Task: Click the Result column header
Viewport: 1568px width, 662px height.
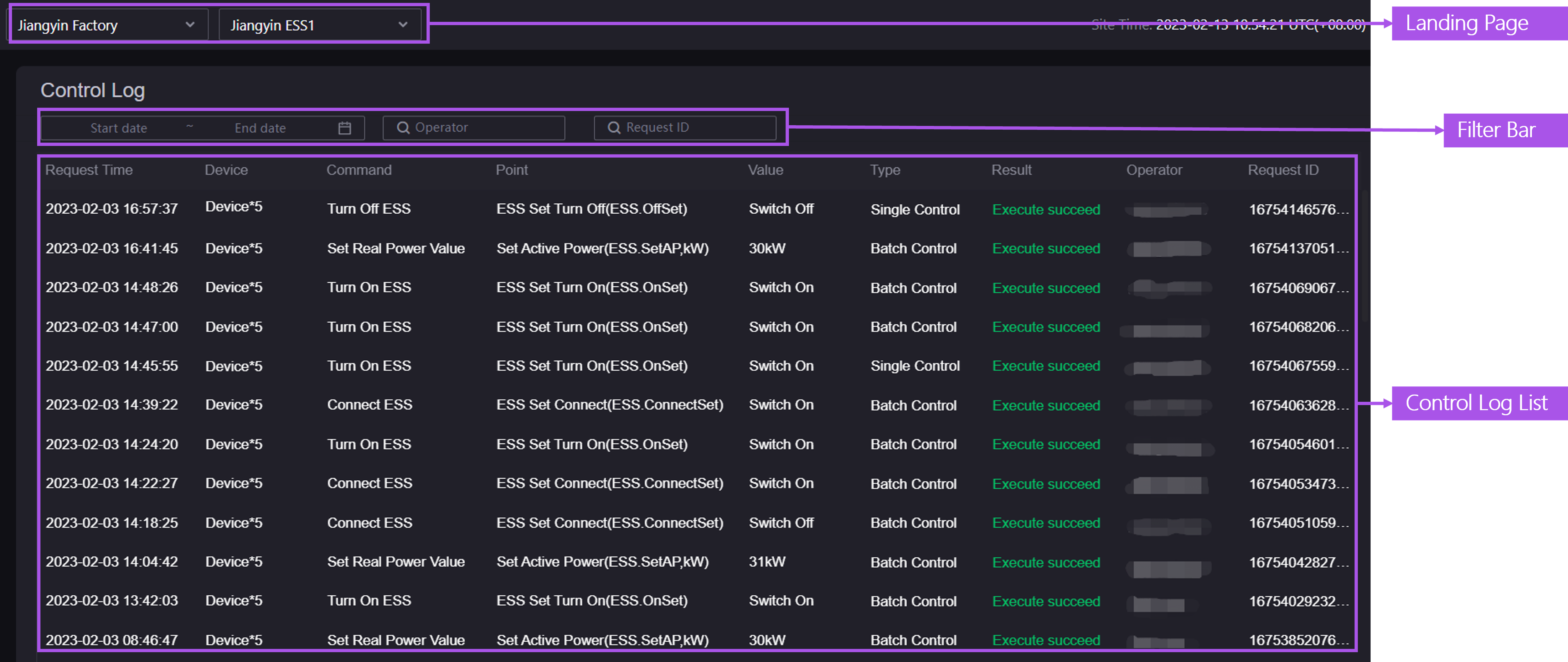Action: 1011,170
